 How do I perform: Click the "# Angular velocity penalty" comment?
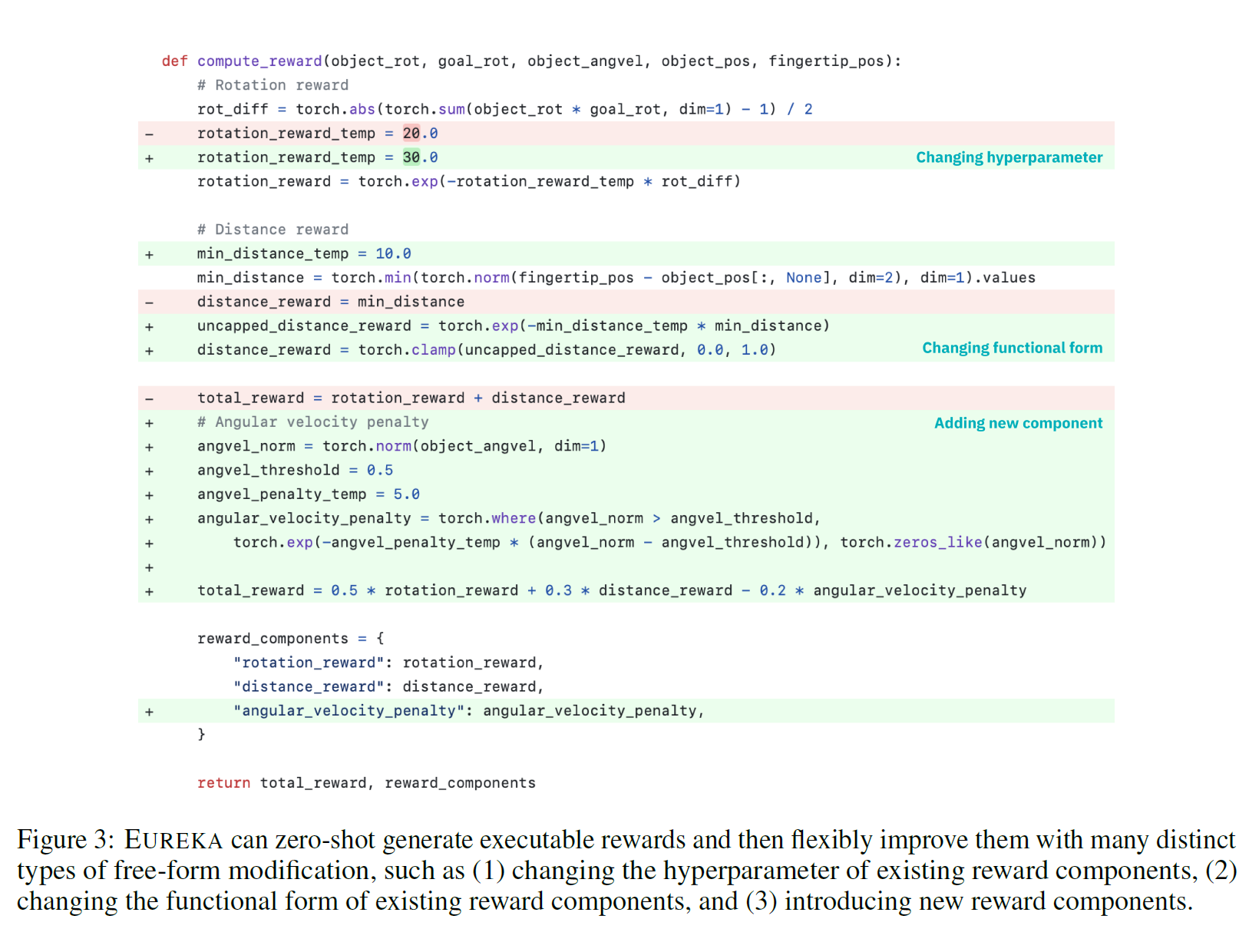click(312, 422)
